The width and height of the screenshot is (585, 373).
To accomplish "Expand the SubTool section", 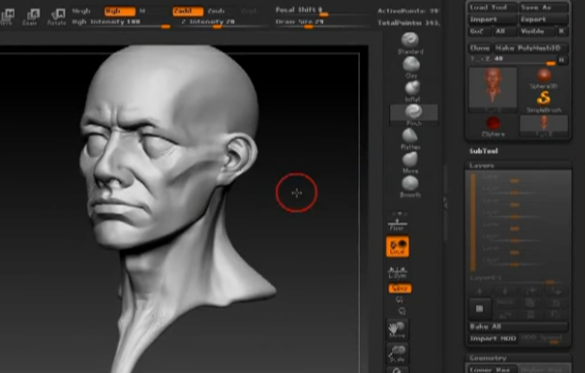I will pyautogui.click(x=484, y=151).
